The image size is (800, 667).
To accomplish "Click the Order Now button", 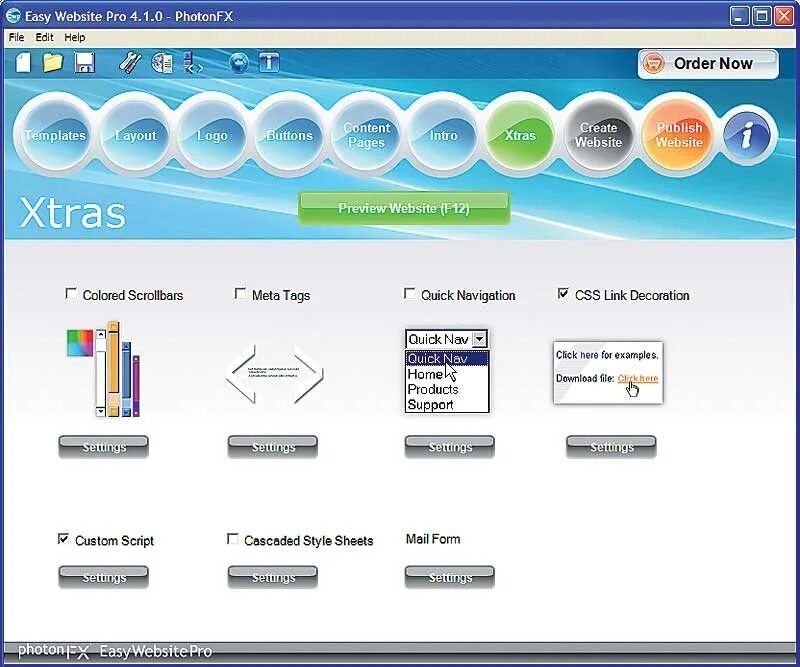I will point(708,64).
